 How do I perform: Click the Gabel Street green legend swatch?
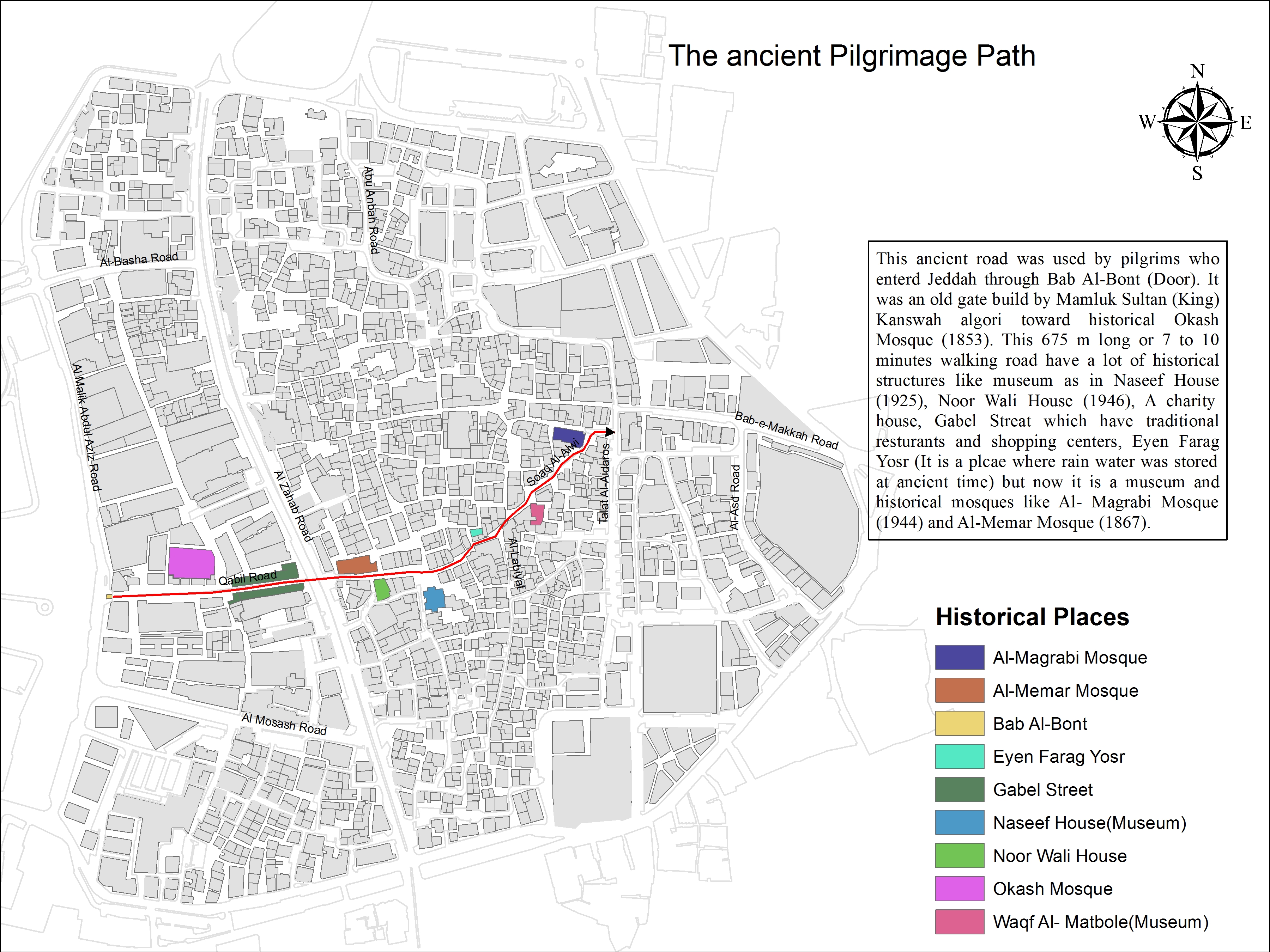pyautogui.click(x=960, y=789)
